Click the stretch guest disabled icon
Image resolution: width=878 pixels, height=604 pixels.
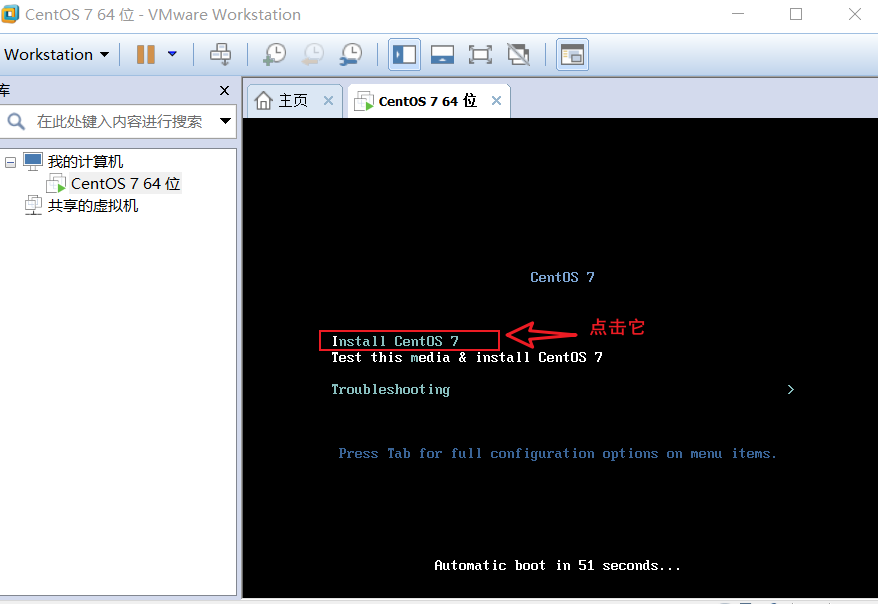pyautogui.click(x=519, y=54)
